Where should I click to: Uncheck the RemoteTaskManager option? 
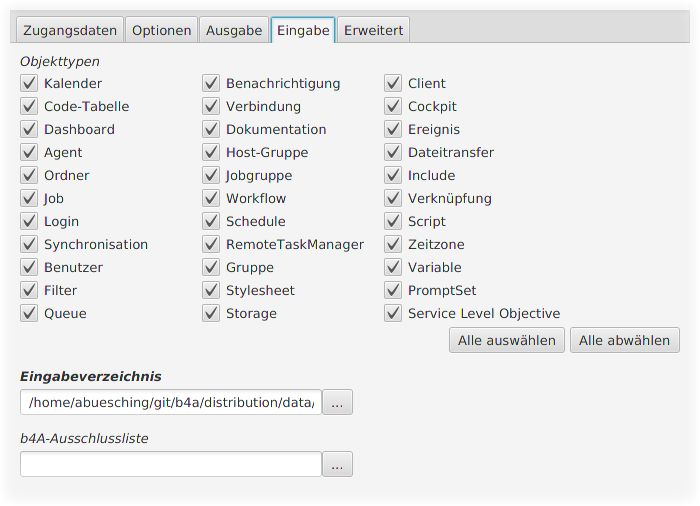pyautogui.click(x=211, y=245)
